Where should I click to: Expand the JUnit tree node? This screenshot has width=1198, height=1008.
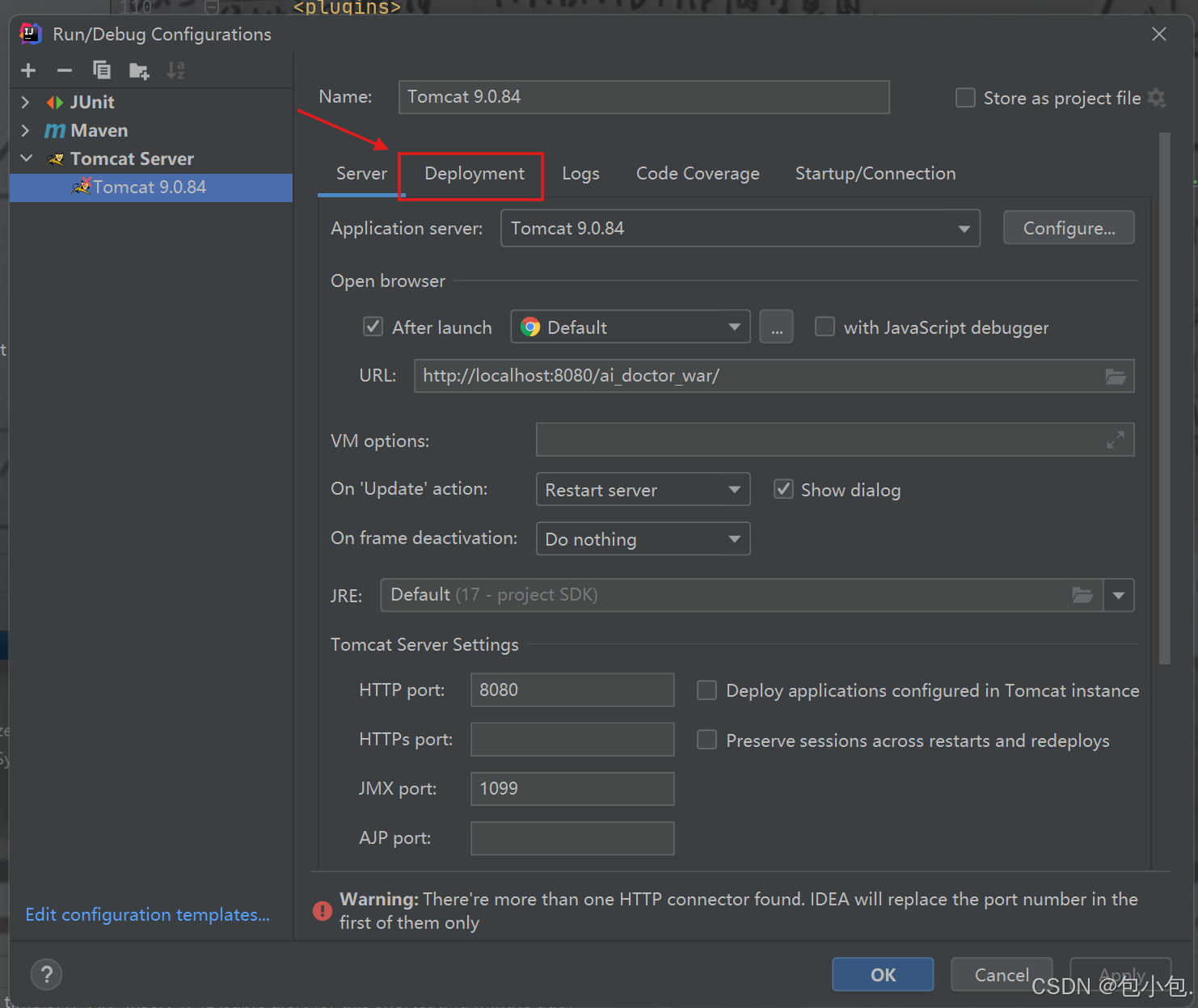pos(25,103)
